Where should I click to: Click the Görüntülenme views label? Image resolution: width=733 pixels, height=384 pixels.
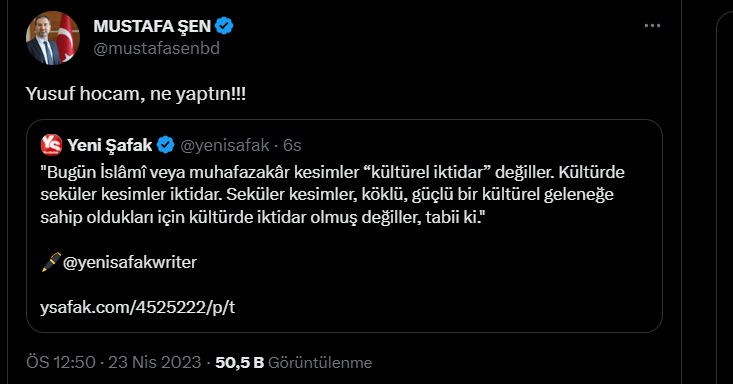[x=320, y=362]
